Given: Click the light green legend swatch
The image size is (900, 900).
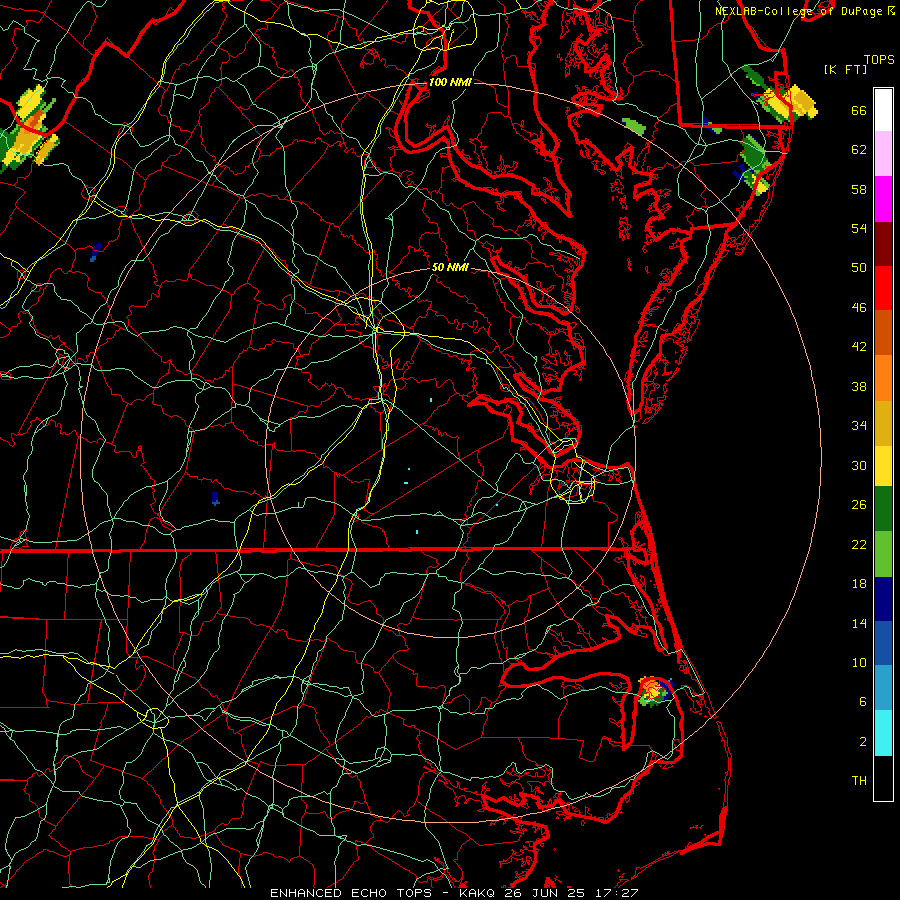Looking at the screenshot, I should click(x=883, y=554).
